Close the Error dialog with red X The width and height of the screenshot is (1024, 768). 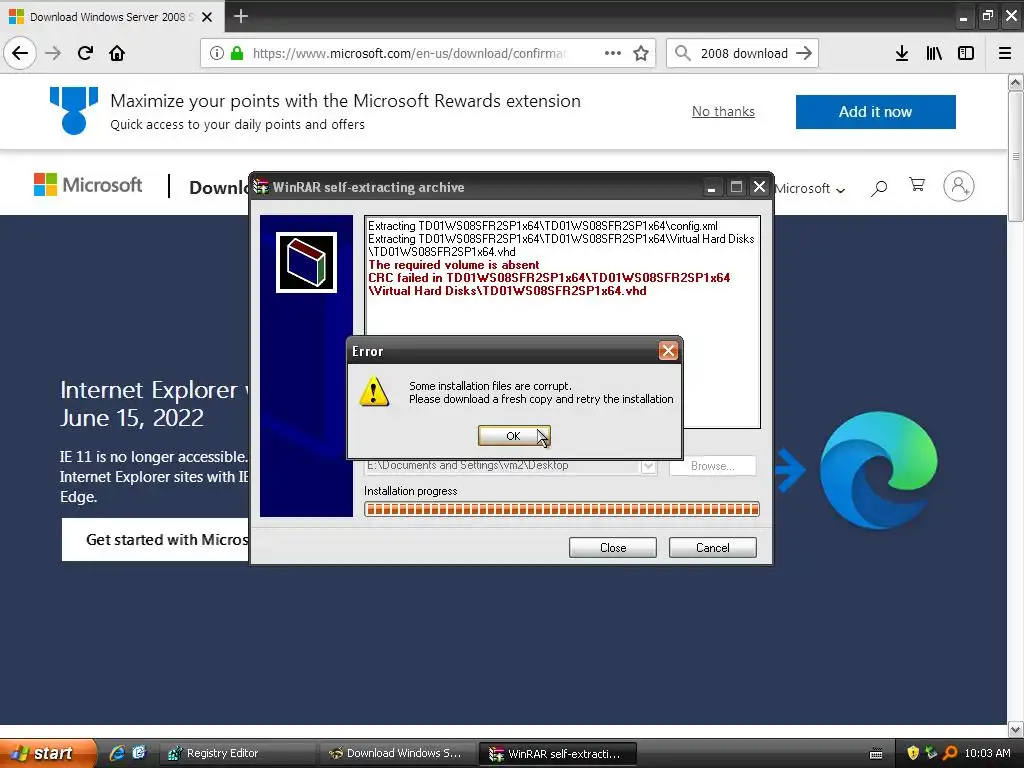pyautogui.click(x=668, y=351)
